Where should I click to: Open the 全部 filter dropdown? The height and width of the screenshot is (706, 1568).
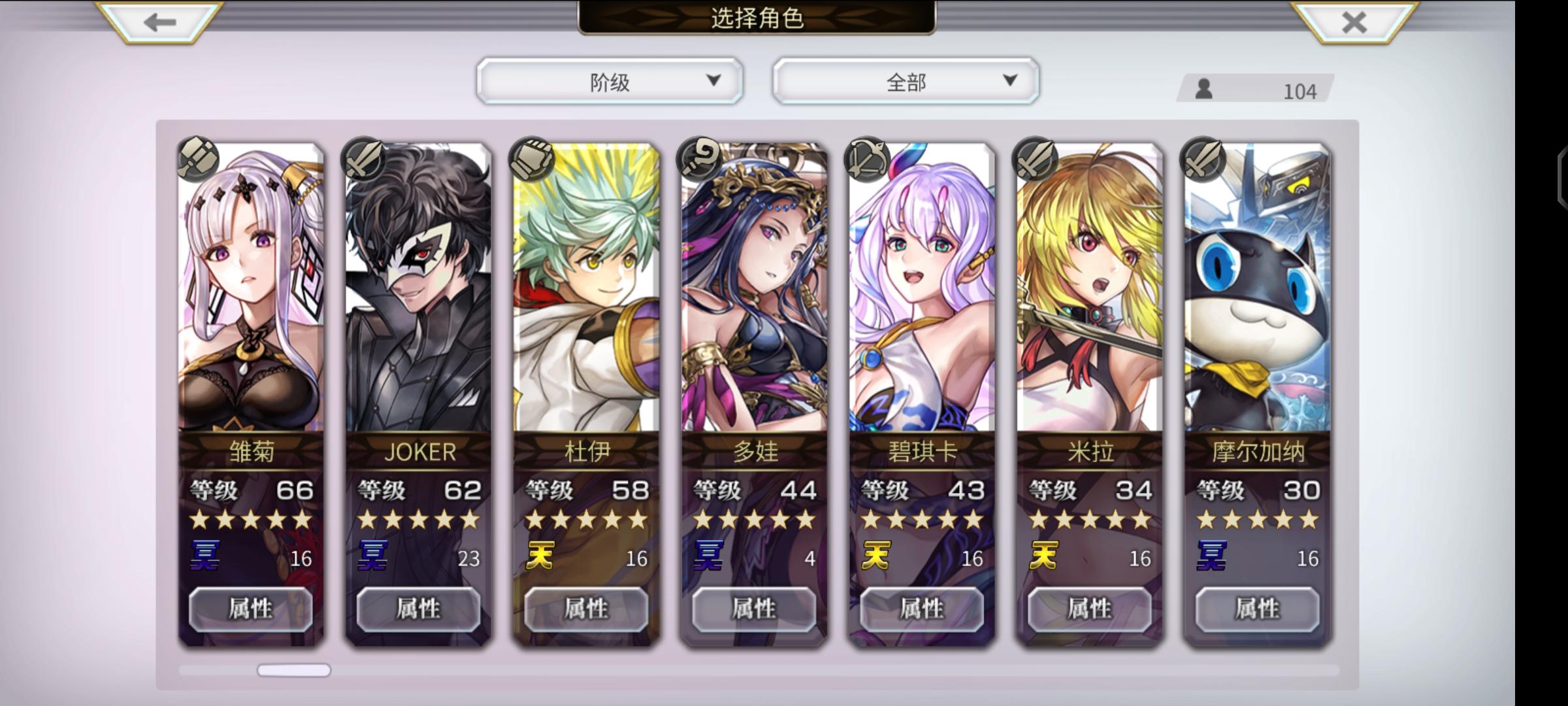point(906,81)
